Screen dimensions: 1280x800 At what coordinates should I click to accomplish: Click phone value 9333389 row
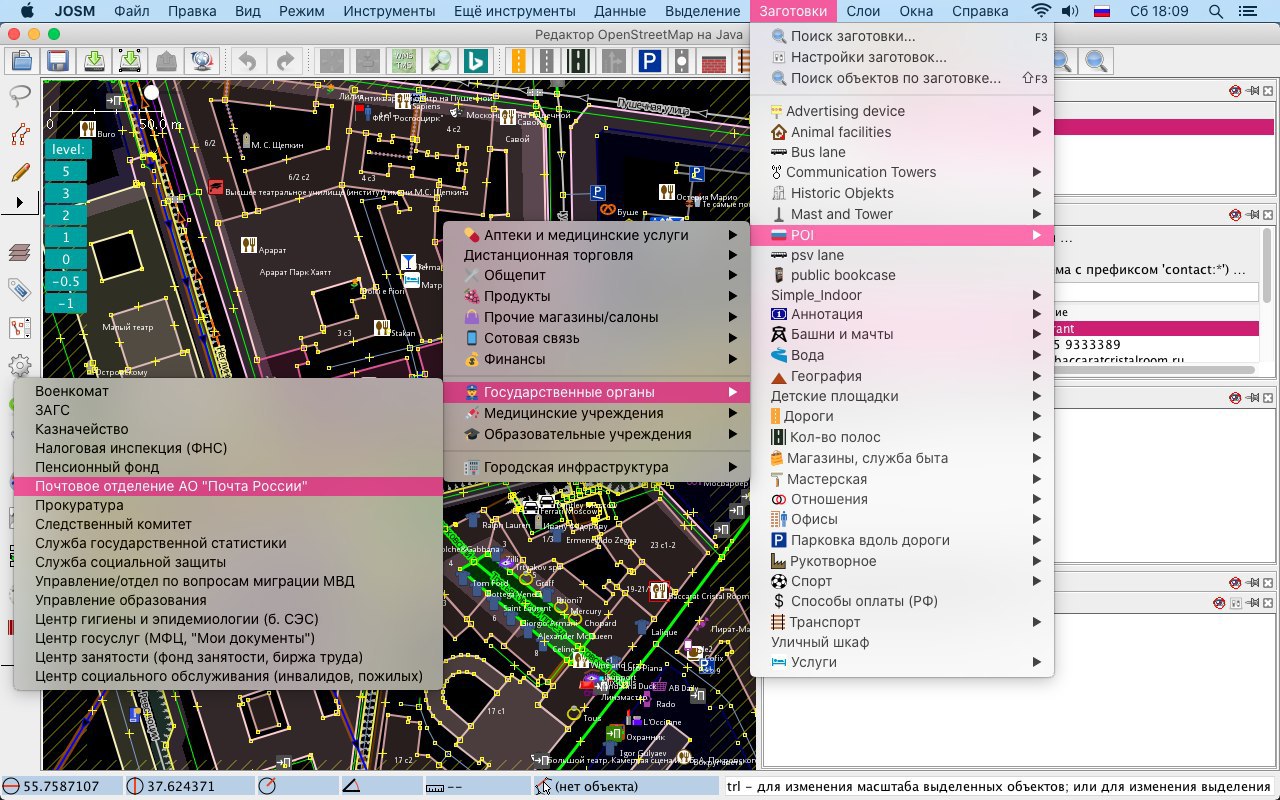[1156, 345]
